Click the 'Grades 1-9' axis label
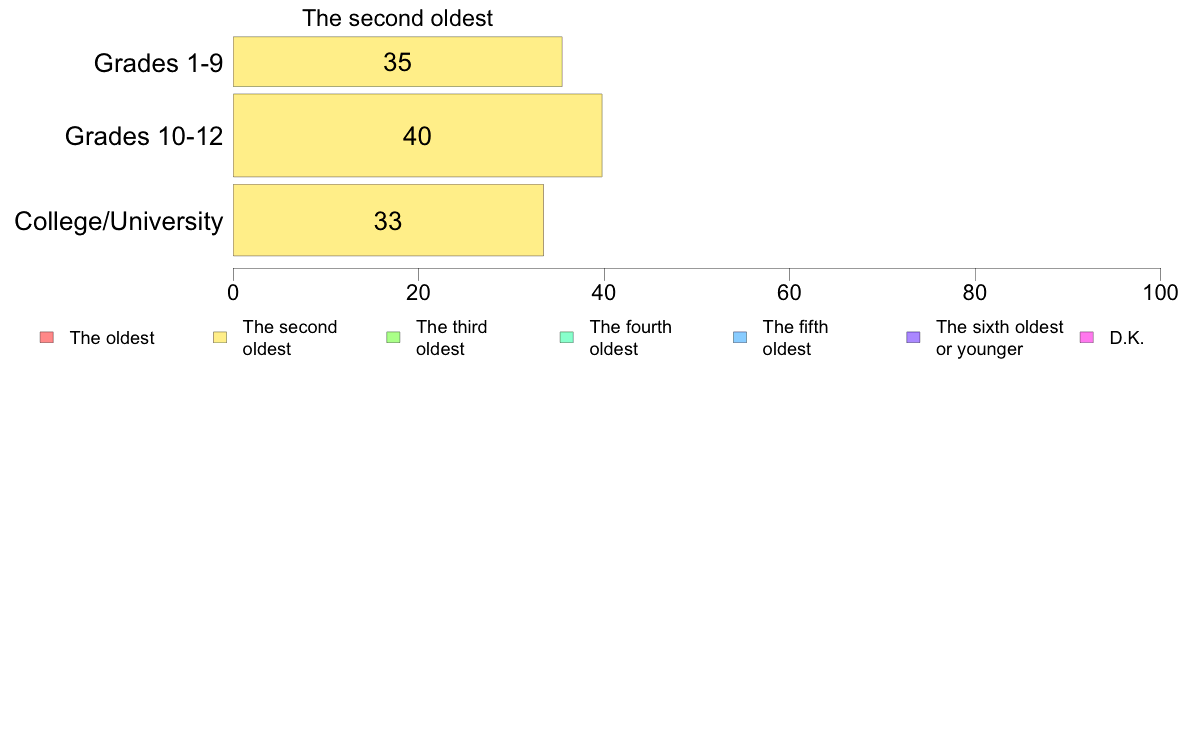Image resolution: width=1188 pixels, height=736 pixels. (158, 63)
